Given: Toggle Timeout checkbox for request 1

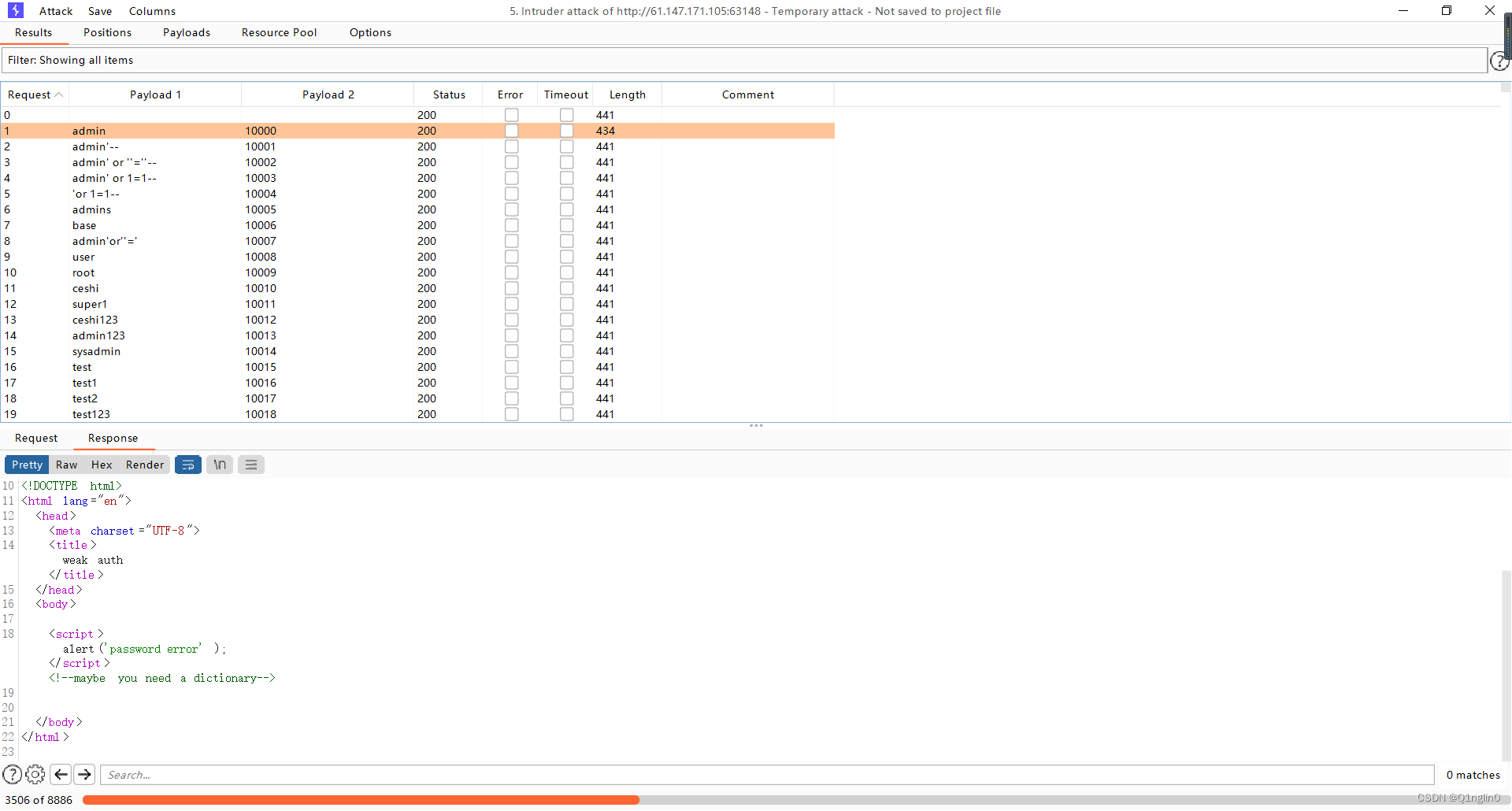Looking at the screenshot, I should pos(567,131).
